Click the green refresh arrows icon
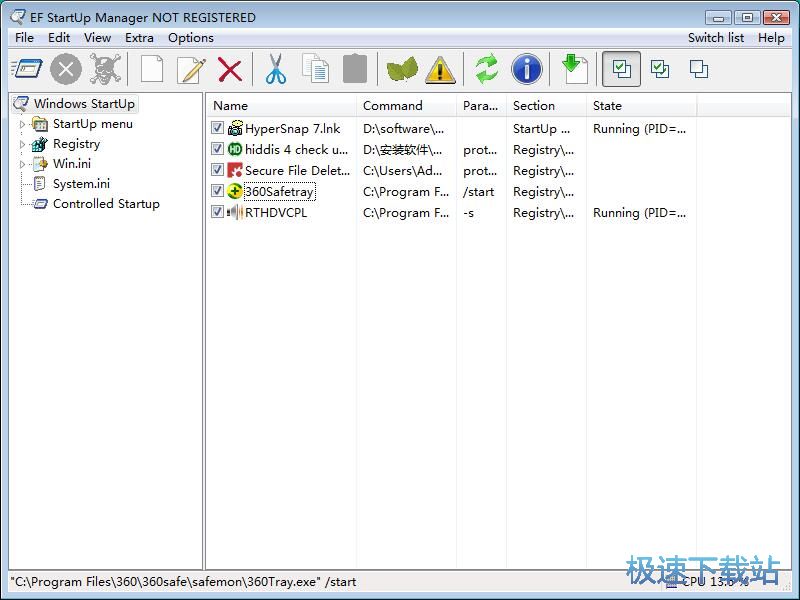The image size is (800, 600). pos(487,69)
